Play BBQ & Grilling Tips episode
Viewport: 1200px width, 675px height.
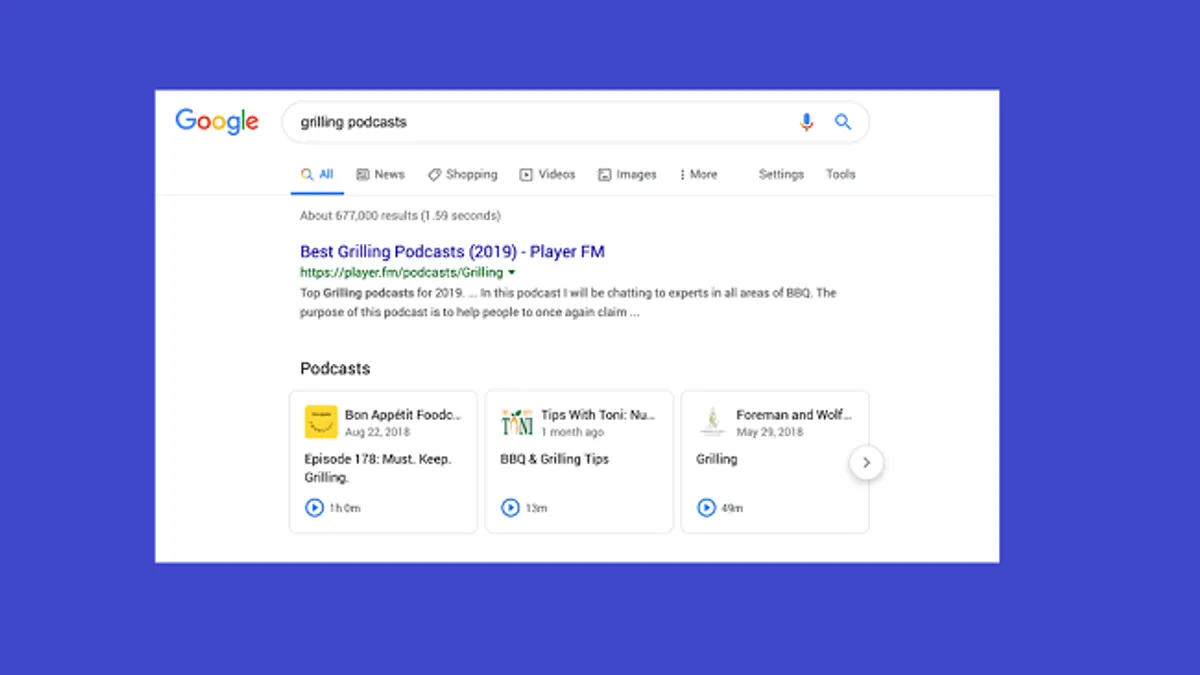[510, 508]
